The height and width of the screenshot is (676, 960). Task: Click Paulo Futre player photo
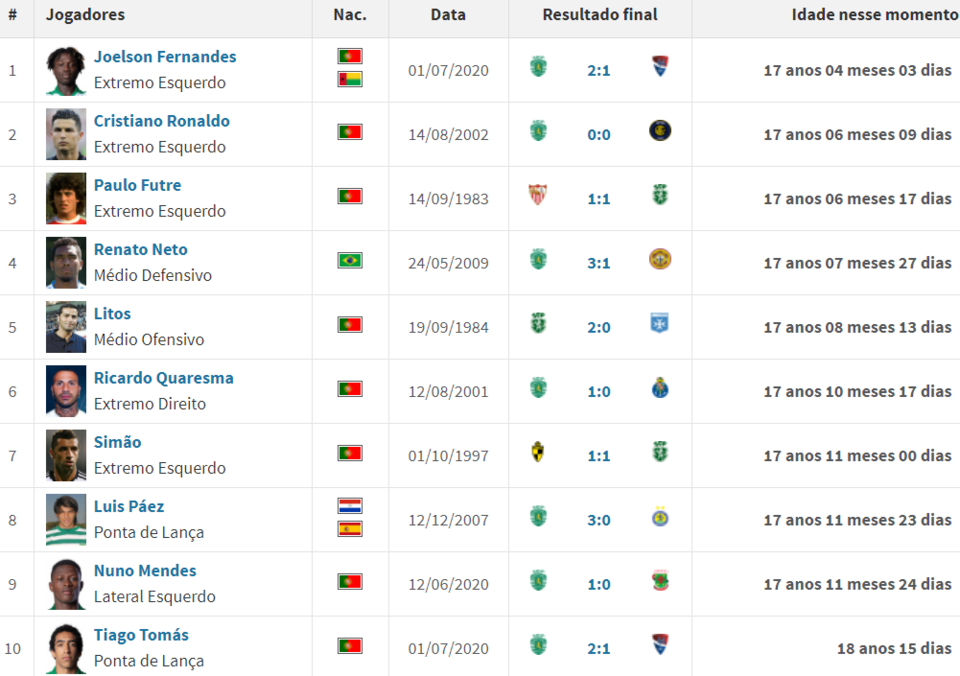point(66,199)
